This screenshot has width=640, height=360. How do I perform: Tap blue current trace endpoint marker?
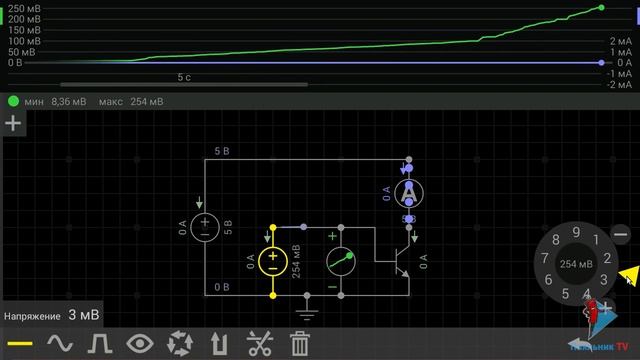[x=601, y=62]
